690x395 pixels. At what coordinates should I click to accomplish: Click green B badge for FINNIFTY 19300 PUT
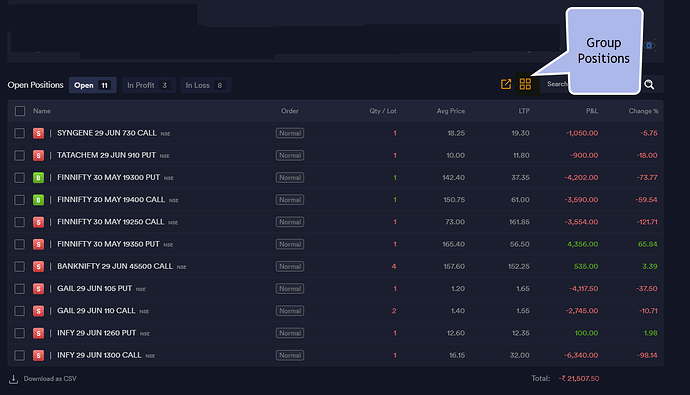[38, 178]
